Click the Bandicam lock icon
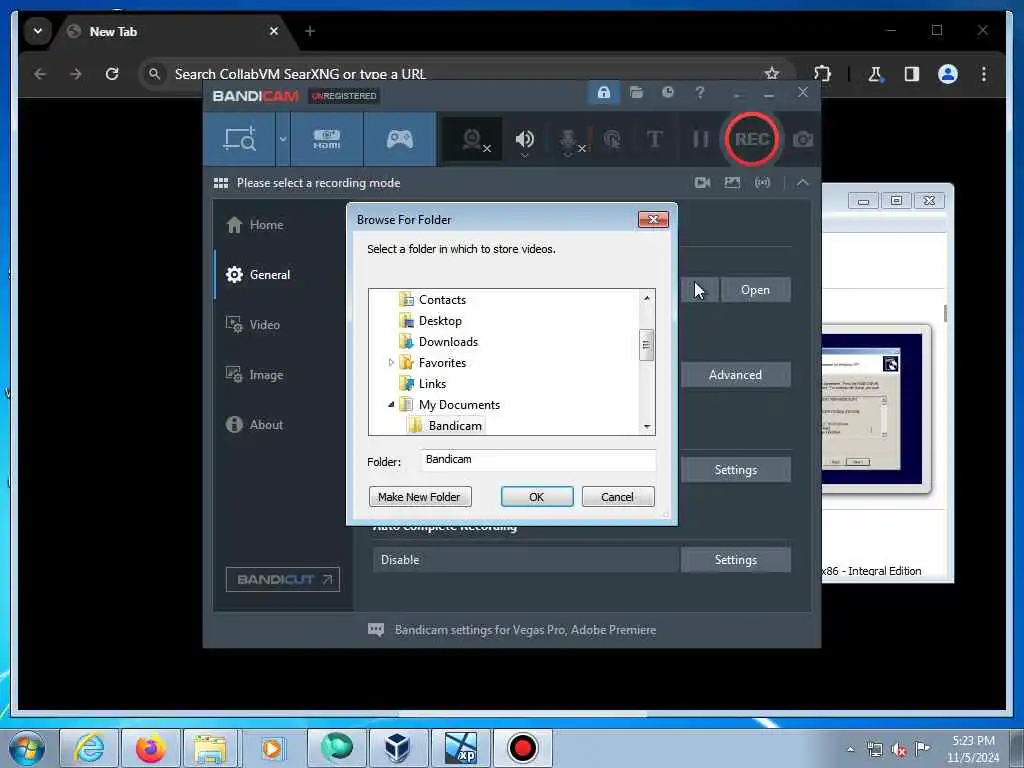 point(603,93)
